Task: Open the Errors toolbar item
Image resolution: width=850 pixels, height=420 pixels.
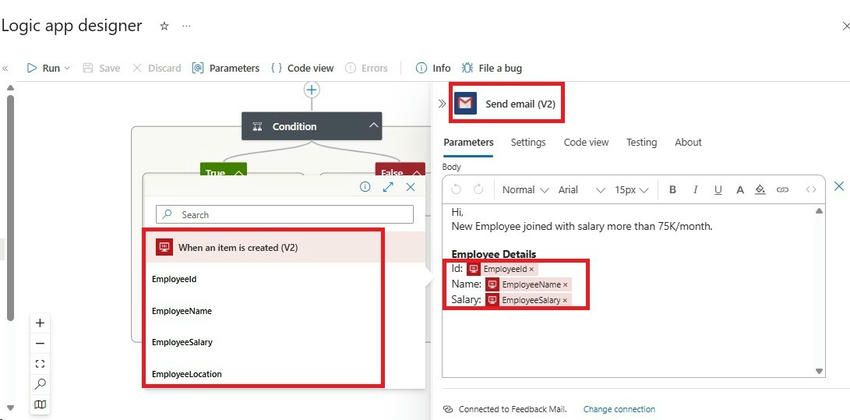Action: [366, 68]
